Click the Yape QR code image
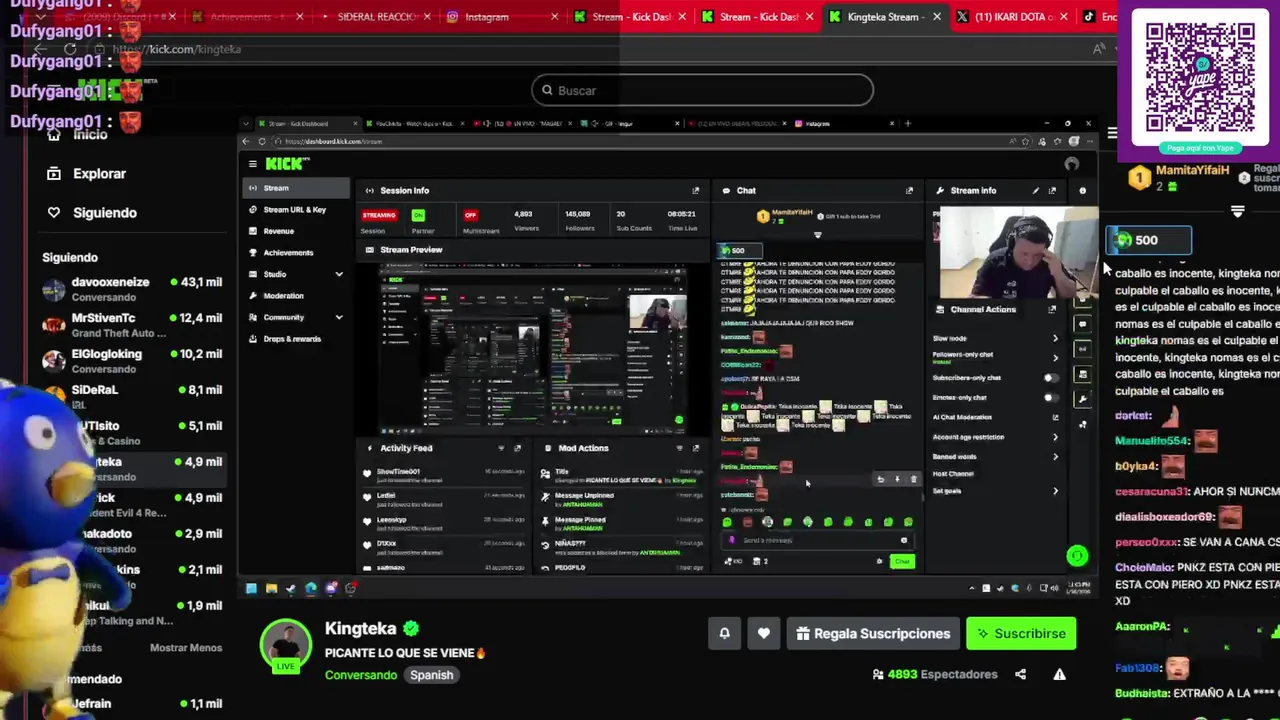 tap(1199, 75)
